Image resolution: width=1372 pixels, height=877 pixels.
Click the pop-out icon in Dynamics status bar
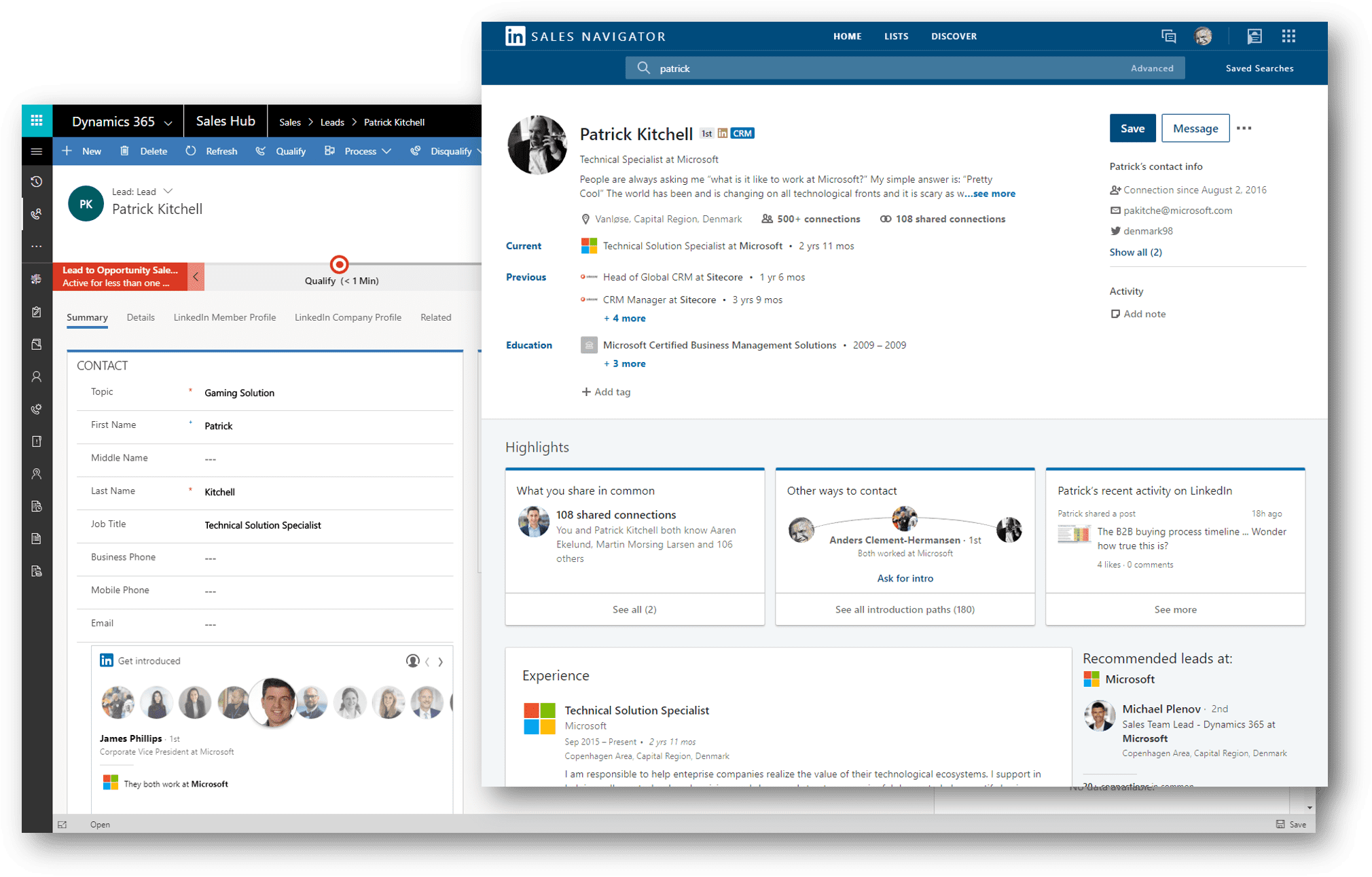point(62,825)
